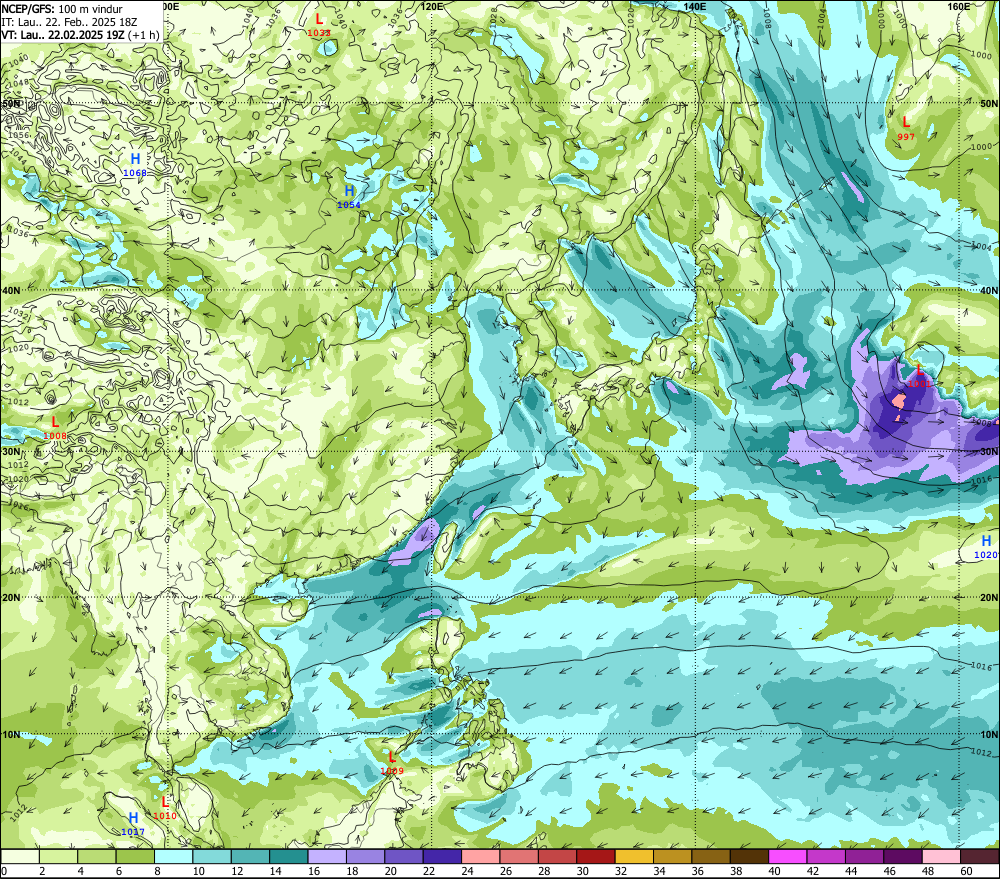1000x879 pixels.
Task: Click the legend value label 40
Action: click(x=774, y=871)
